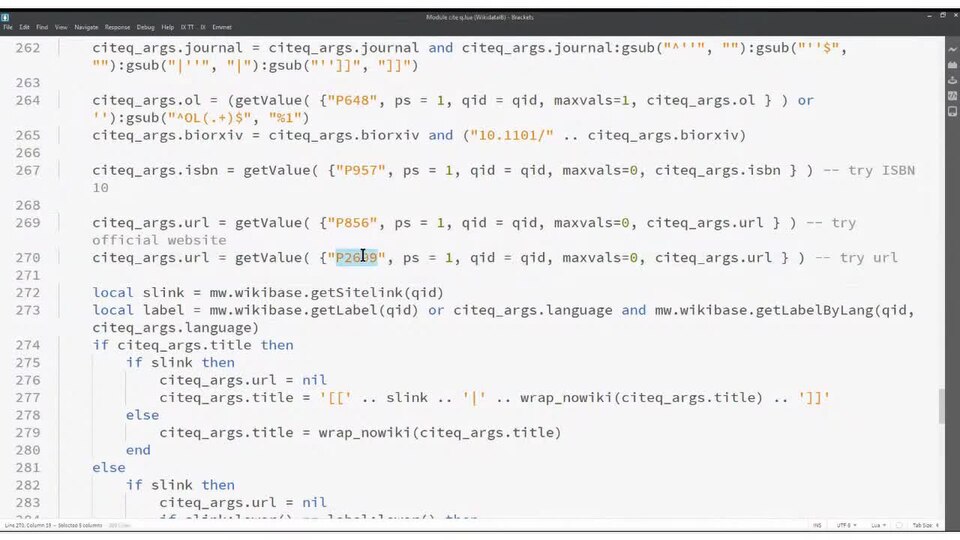Image resolution: width=960 pixels, height=540 pixels.
Task: Toggle the INS insert/overwrite indicator
Action: [817, 525]
